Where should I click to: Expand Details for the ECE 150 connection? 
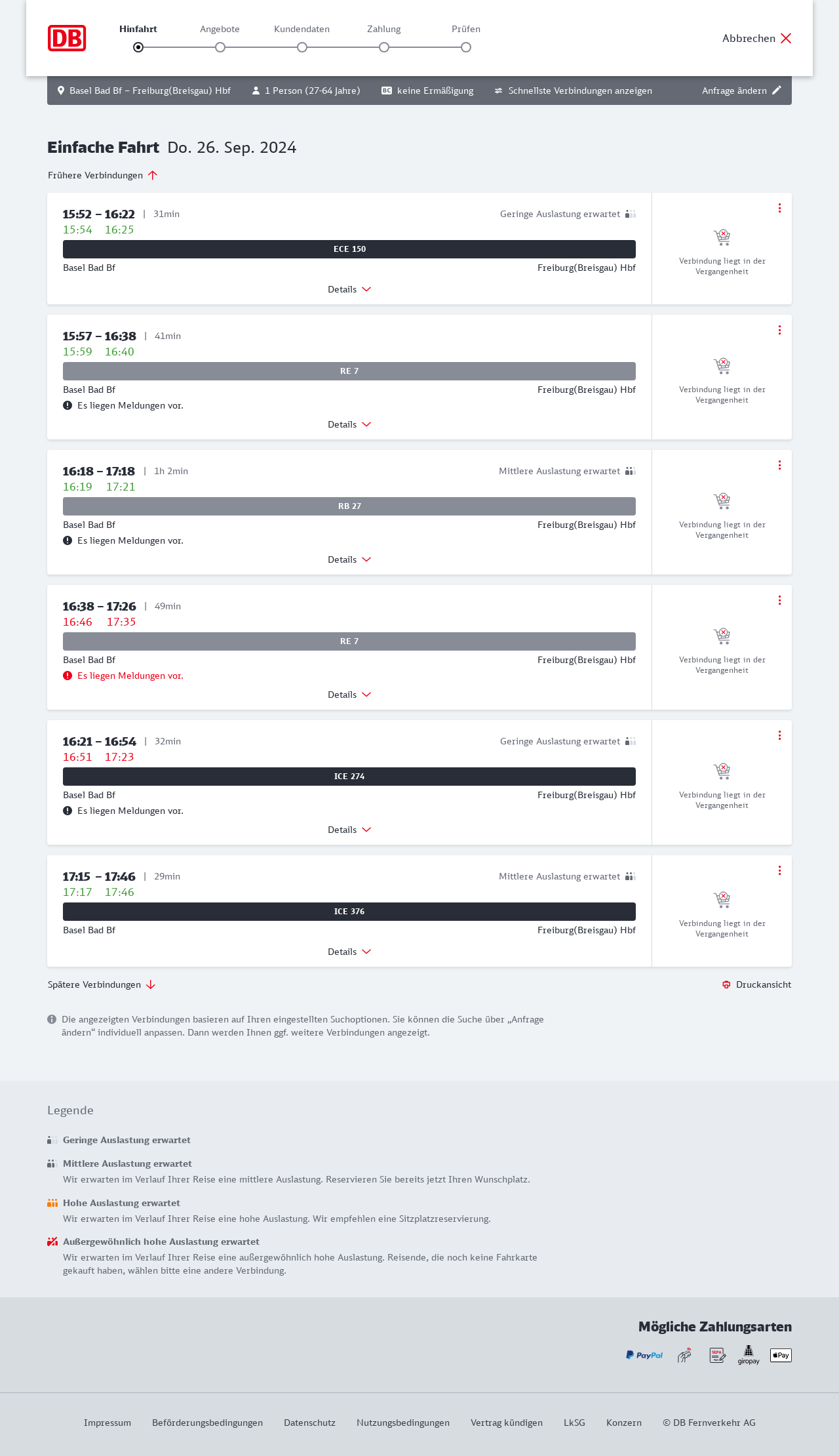click(349, 289)
